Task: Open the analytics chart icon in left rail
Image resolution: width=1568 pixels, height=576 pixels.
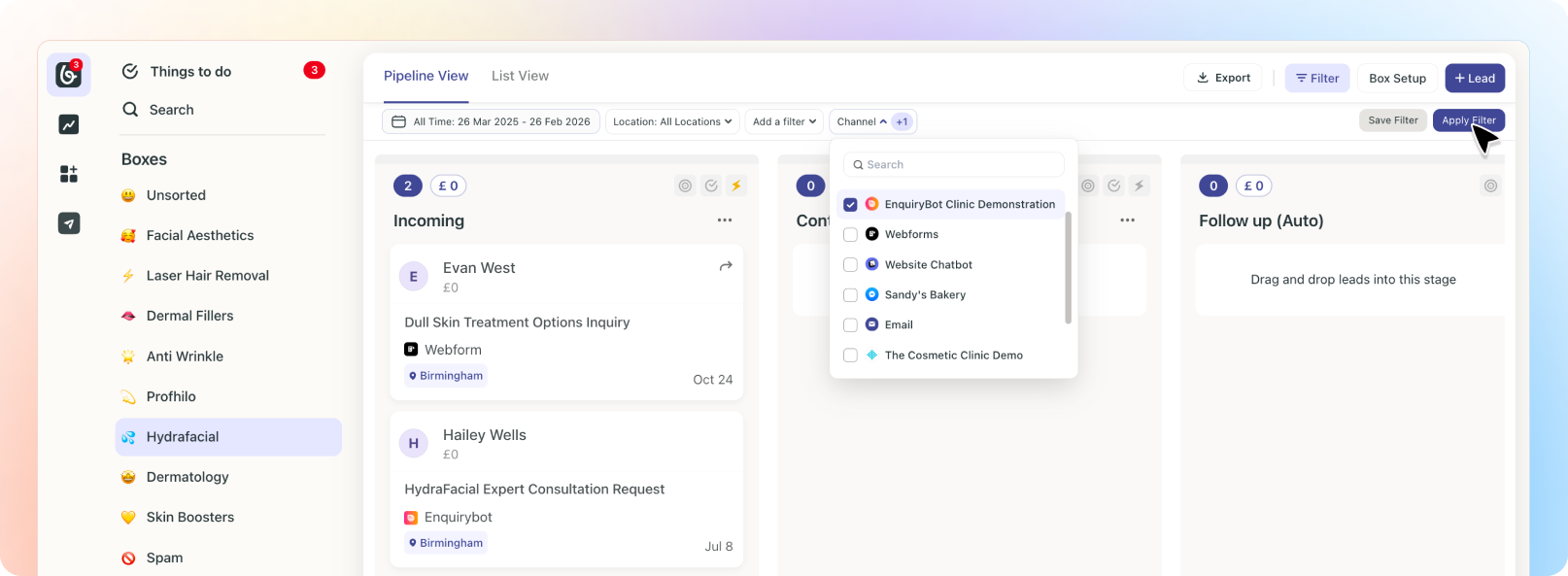Action: [69, 124]
